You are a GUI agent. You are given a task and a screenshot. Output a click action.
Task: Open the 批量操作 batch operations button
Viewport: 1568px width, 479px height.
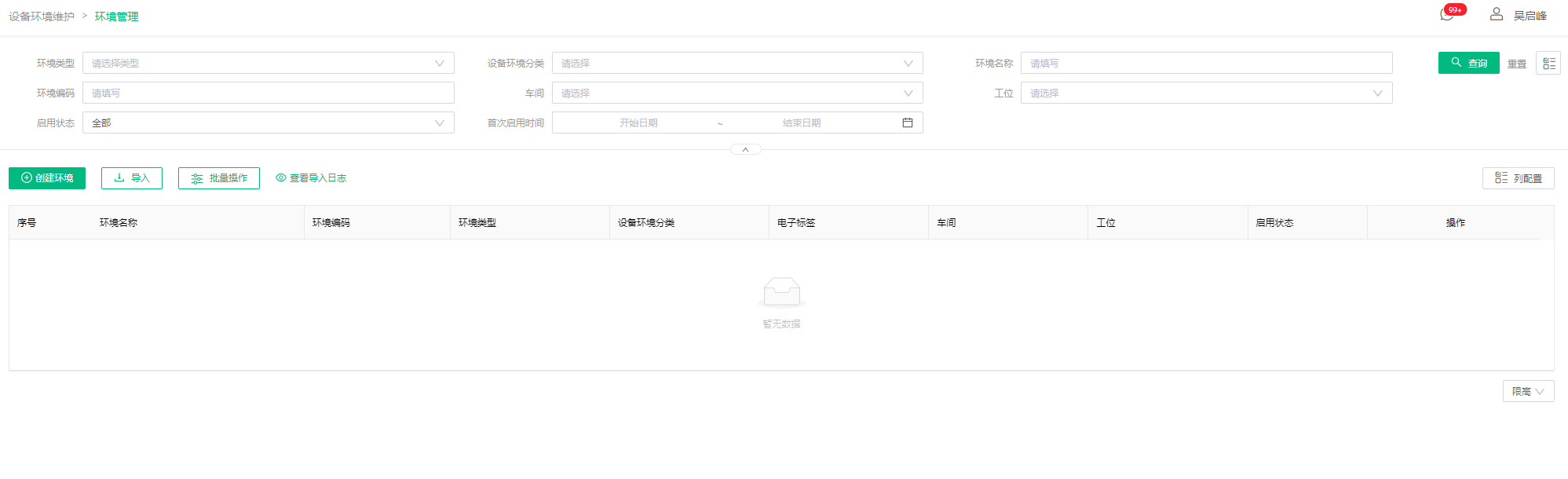(x=219, y=178)
